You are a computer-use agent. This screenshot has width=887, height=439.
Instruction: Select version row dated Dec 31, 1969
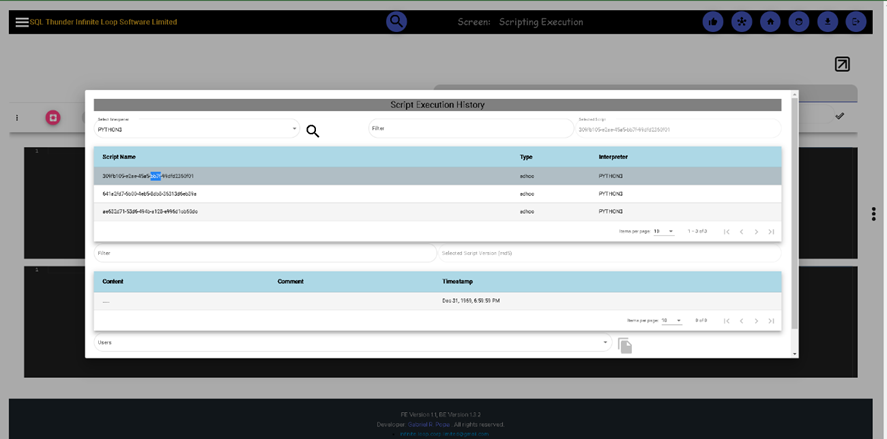(x=437, y=301)
